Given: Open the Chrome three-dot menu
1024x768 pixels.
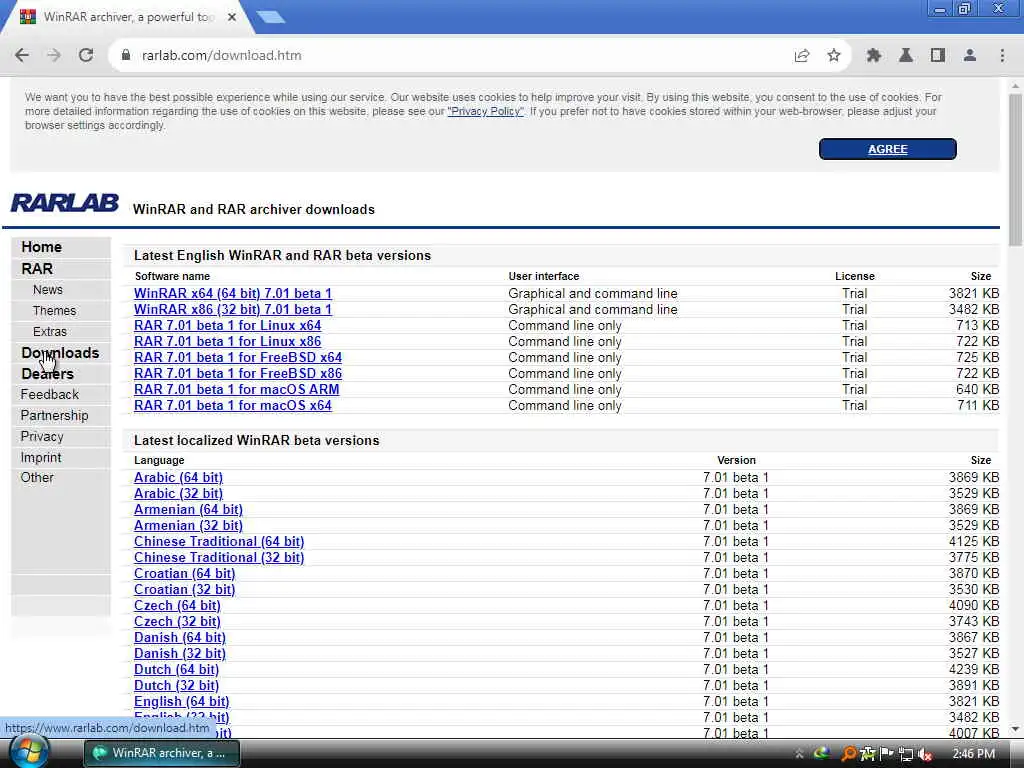Looking at the screenshot, I should tap(1002, 56).
